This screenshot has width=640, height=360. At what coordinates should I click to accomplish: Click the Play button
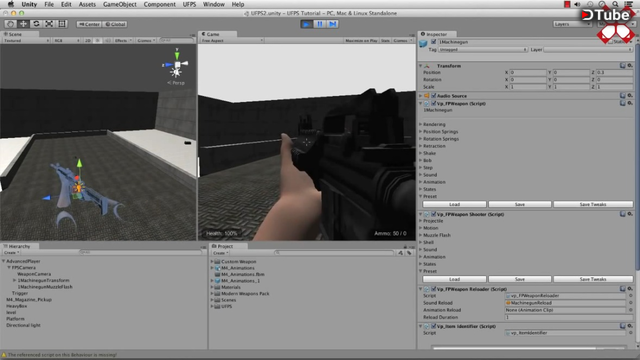307,24
